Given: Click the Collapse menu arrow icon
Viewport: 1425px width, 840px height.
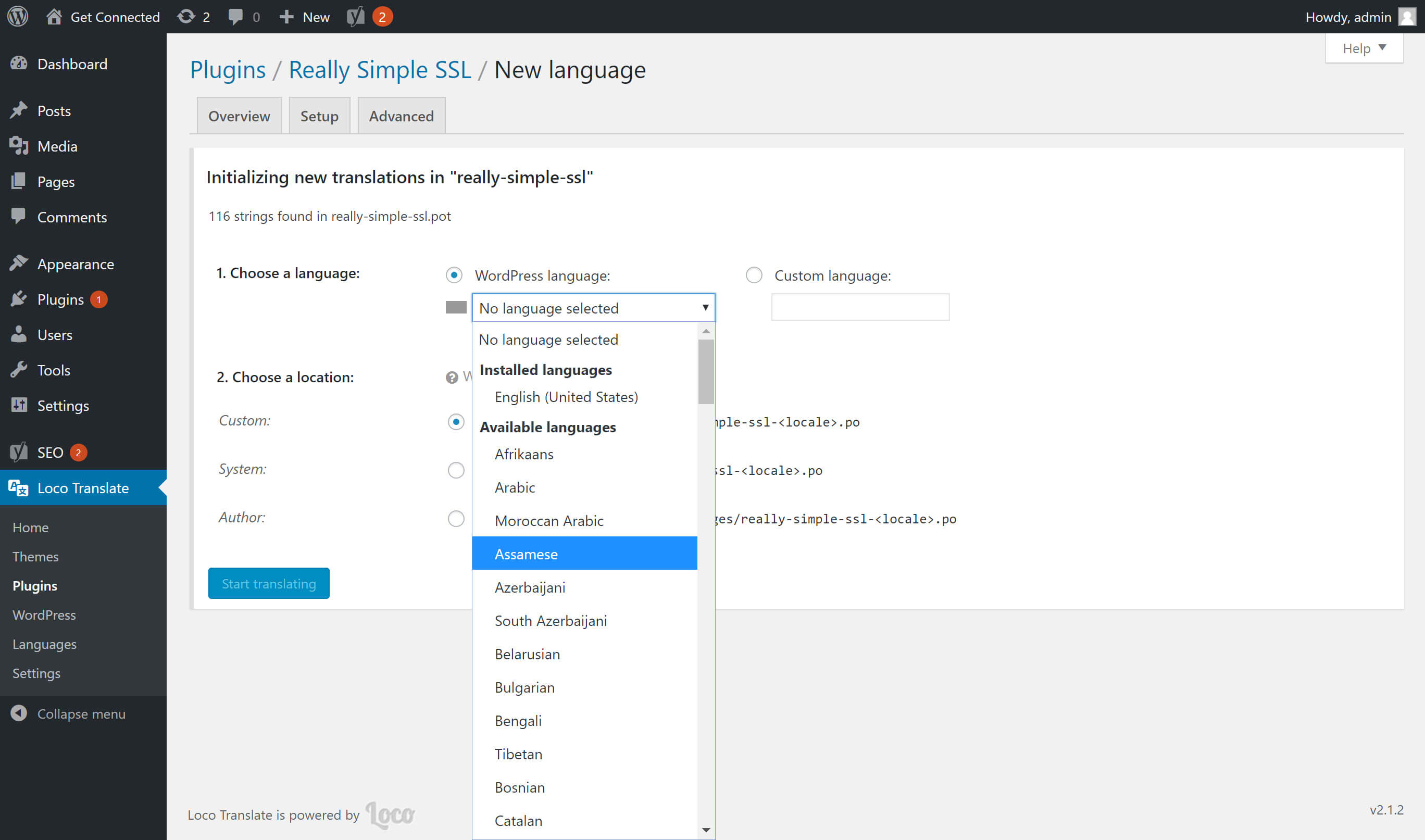Looking at the screenshot, I should click(x=19, y=713).
